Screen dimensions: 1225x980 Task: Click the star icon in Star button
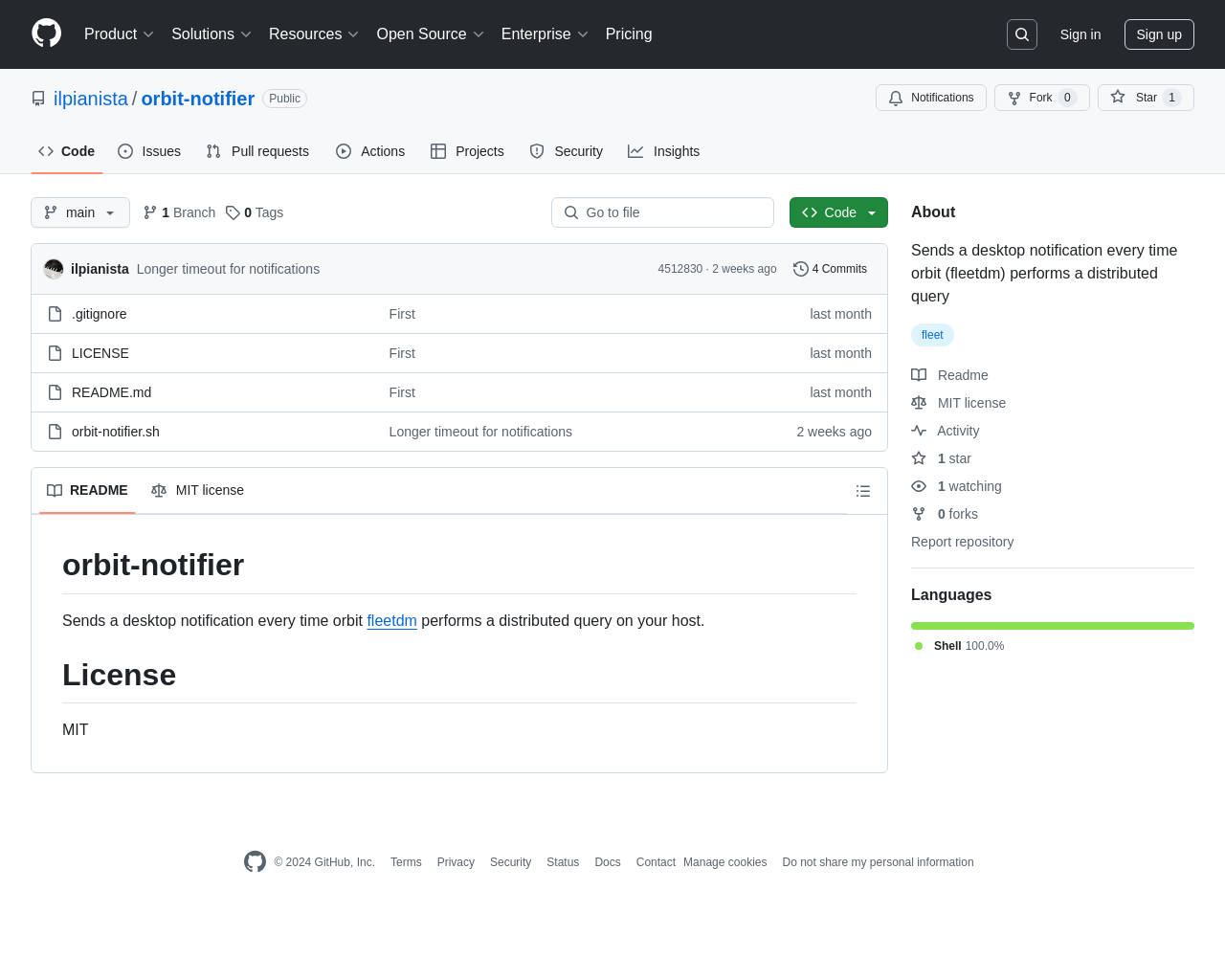[1118, 97]
